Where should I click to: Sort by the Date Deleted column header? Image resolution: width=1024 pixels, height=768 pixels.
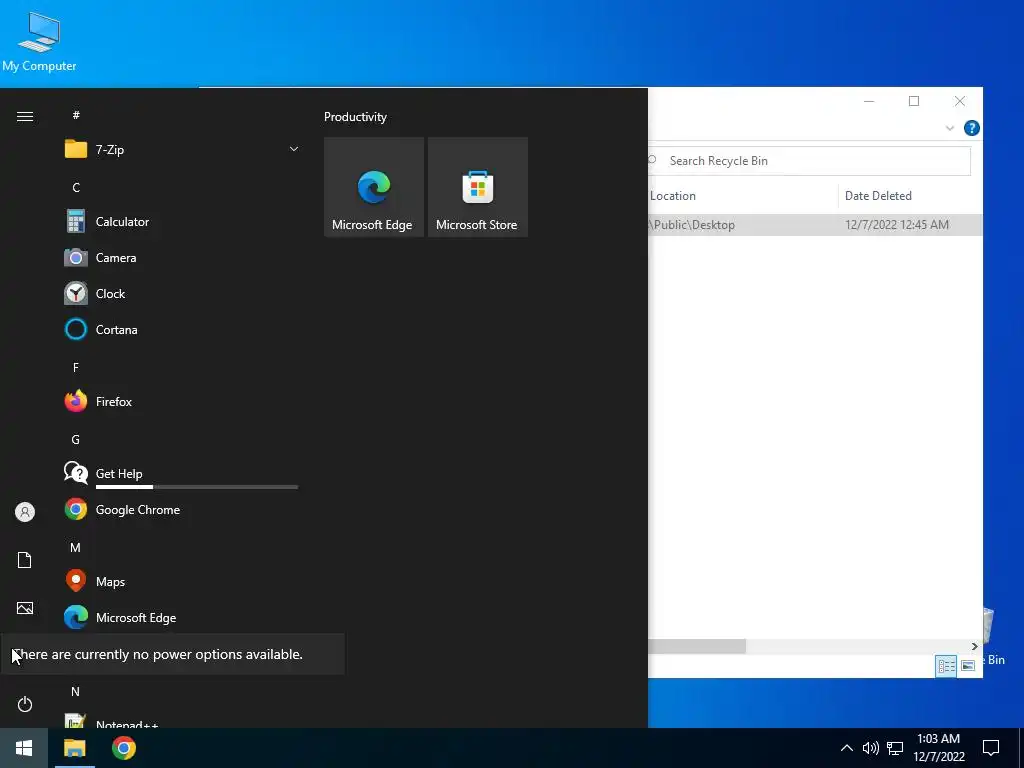(x=910, y=196)
